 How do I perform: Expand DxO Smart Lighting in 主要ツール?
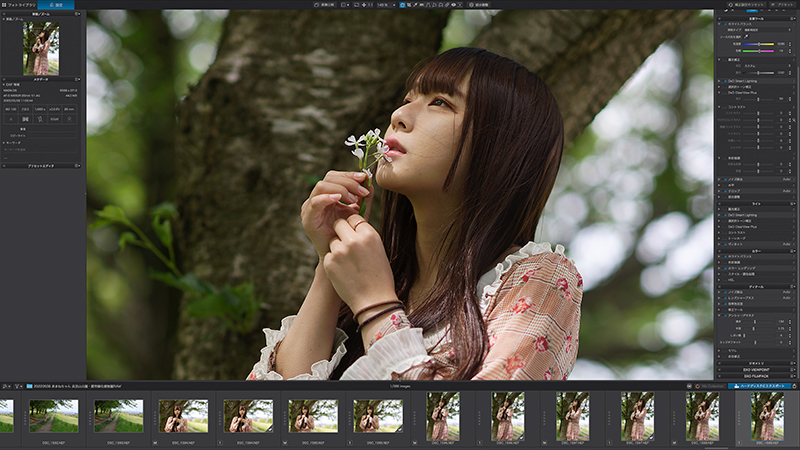tap(720, 81)
